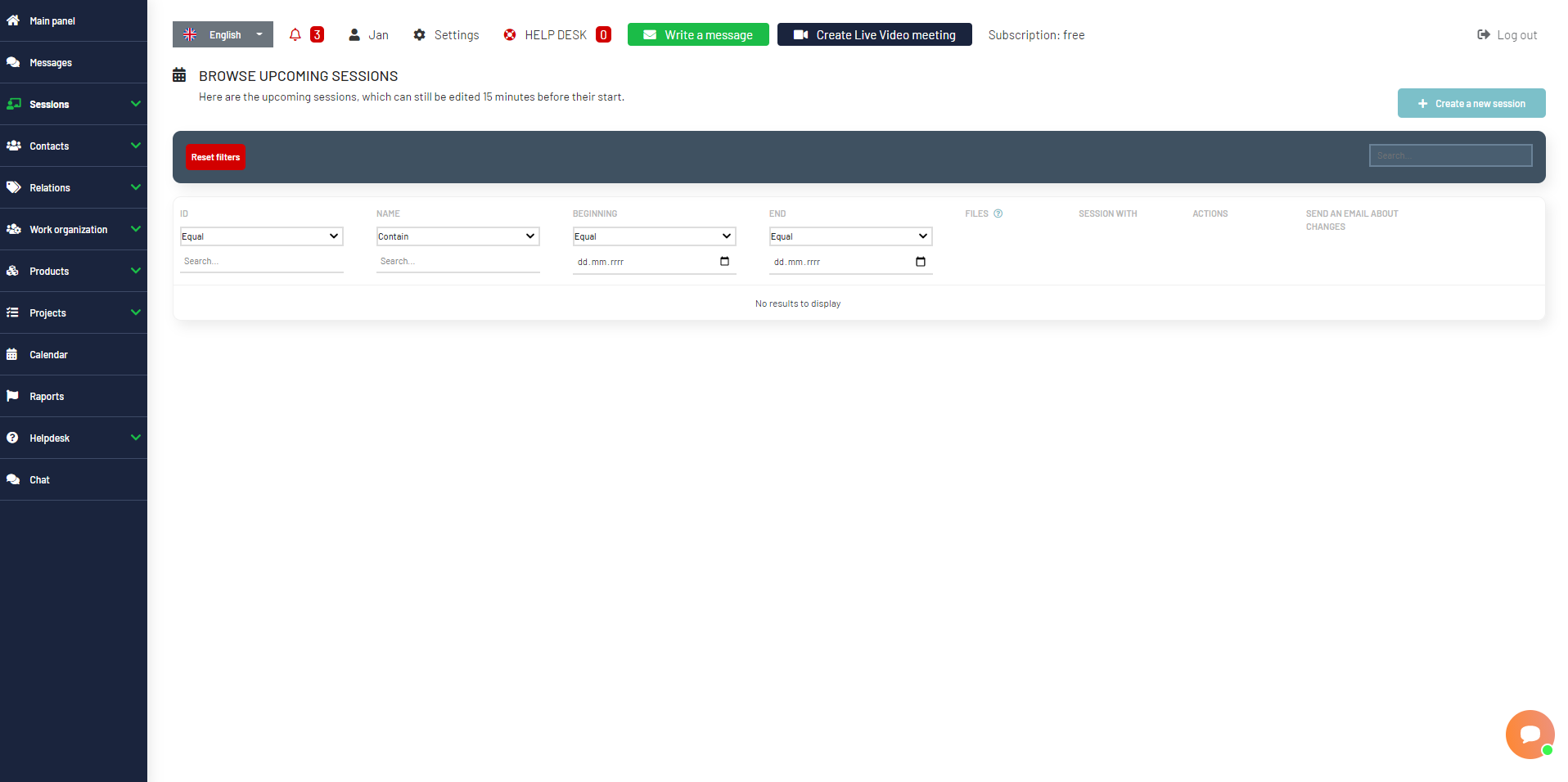Viewport: 1568px width, 782px height.
Task: Click the notifications bell icon
Action: (295, 34)
